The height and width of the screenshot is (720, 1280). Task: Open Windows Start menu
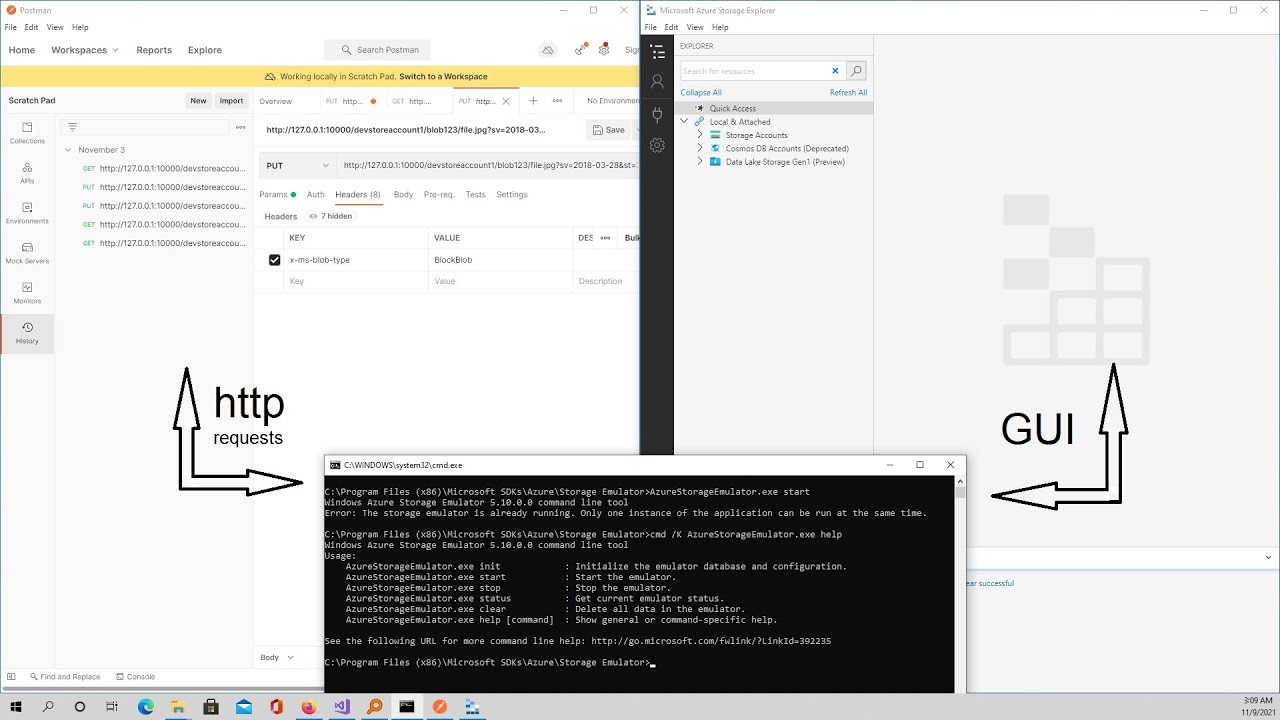[16, 707]
